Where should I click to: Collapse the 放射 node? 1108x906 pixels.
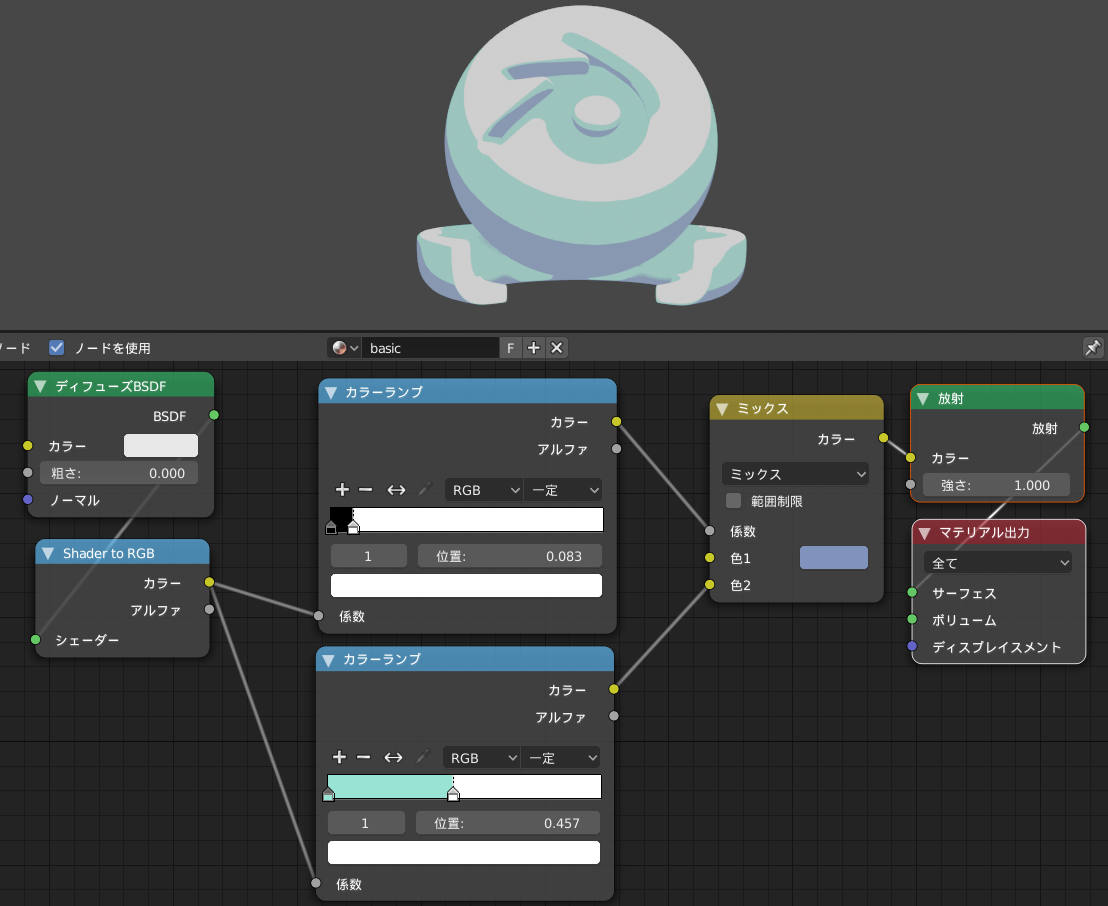pos(923,399)
